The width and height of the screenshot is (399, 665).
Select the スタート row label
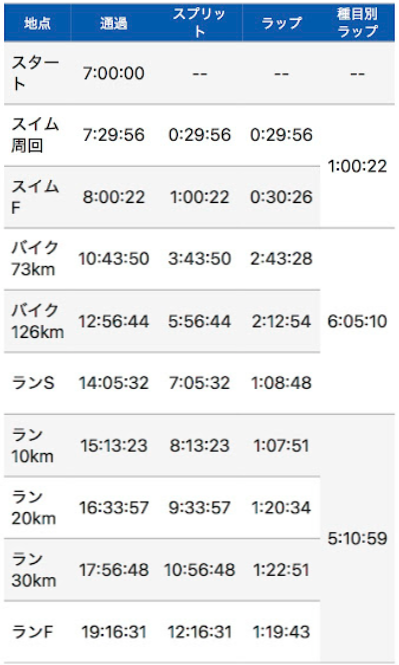(x=35, y=73)
